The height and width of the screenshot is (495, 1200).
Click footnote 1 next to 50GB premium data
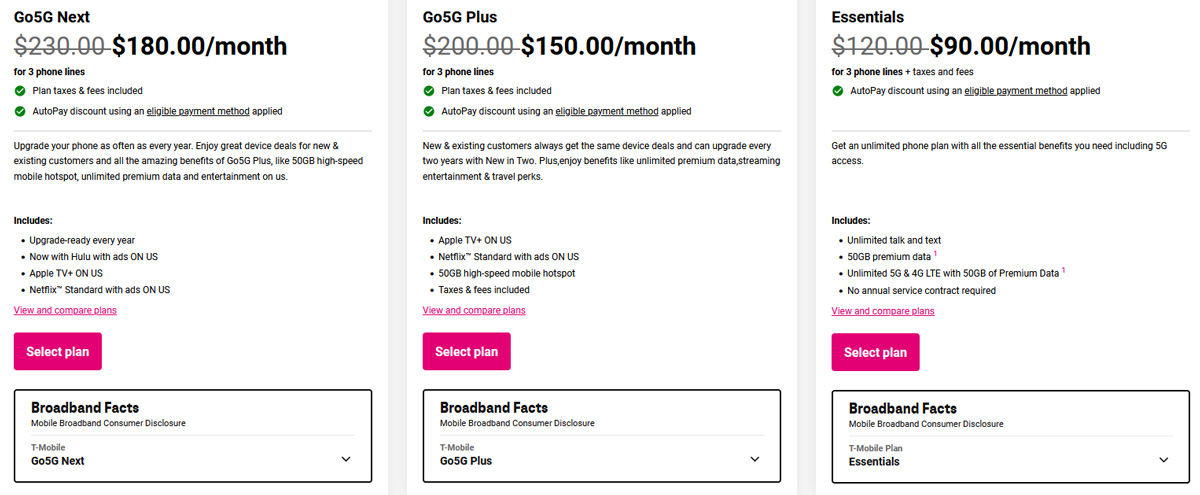(x=935, y=254)
